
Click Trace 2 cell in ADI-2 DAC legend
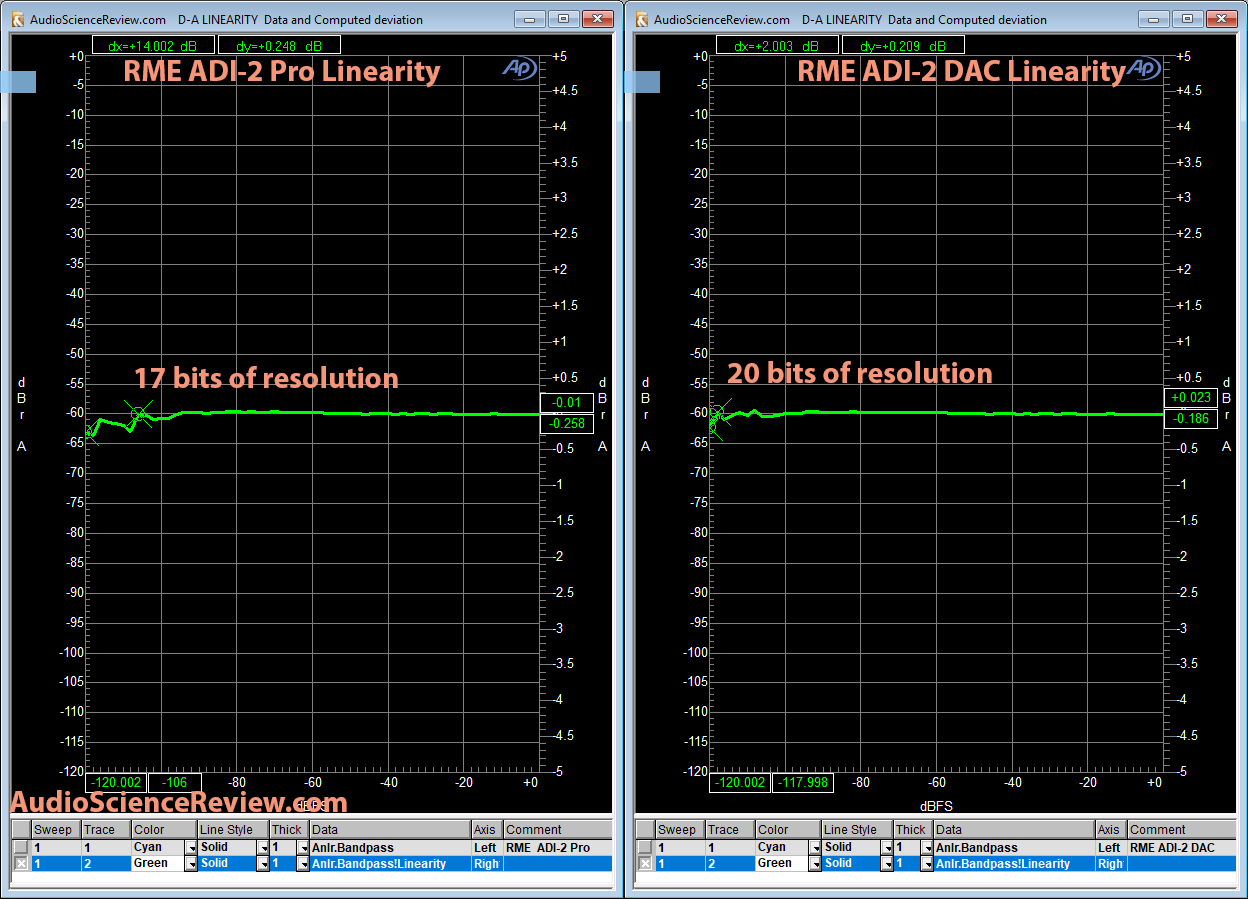click(x=729, y=863)
